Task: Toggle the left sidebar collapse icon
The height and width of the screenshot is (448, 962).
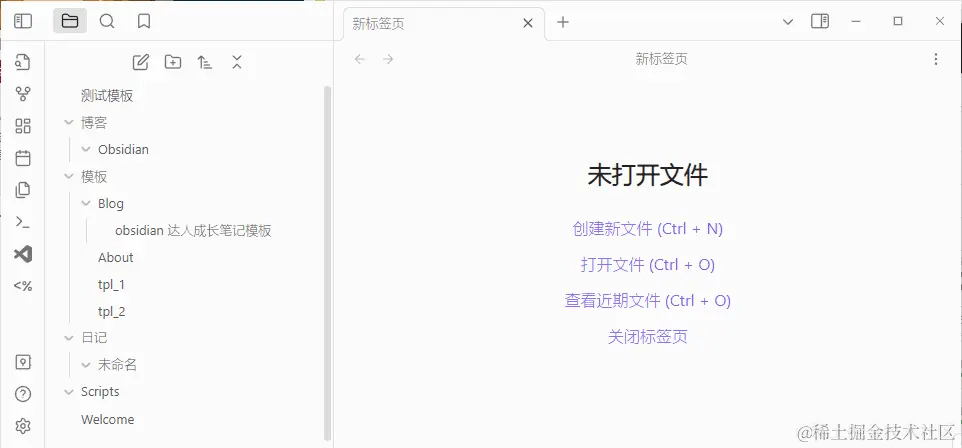Action: (x=23, y=21)
